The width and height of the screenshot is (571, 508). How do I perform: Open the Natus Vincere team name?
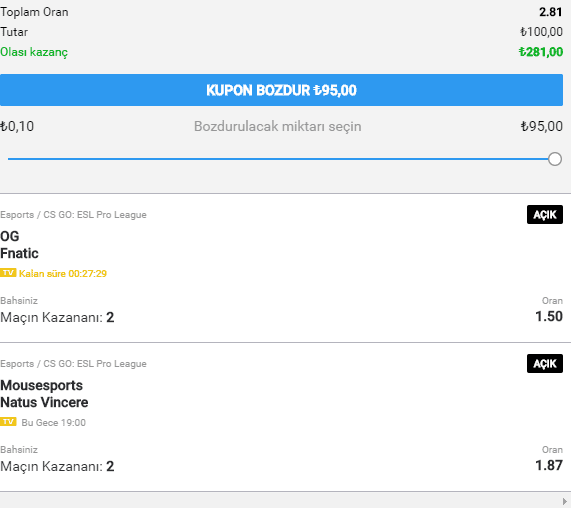(x=44, y=402)
